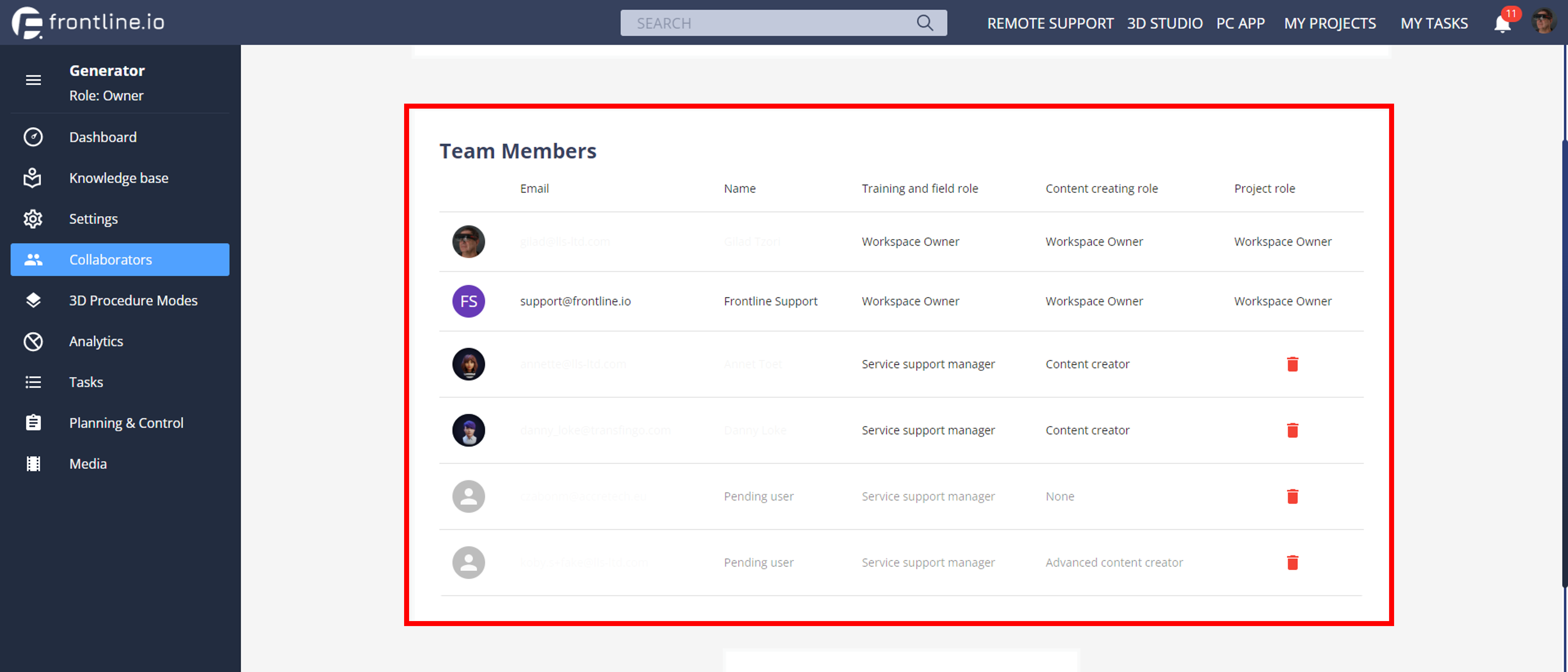Click the notification bell icon
The width and height of the screenshot is (1568, 672).
(1502, 24)
